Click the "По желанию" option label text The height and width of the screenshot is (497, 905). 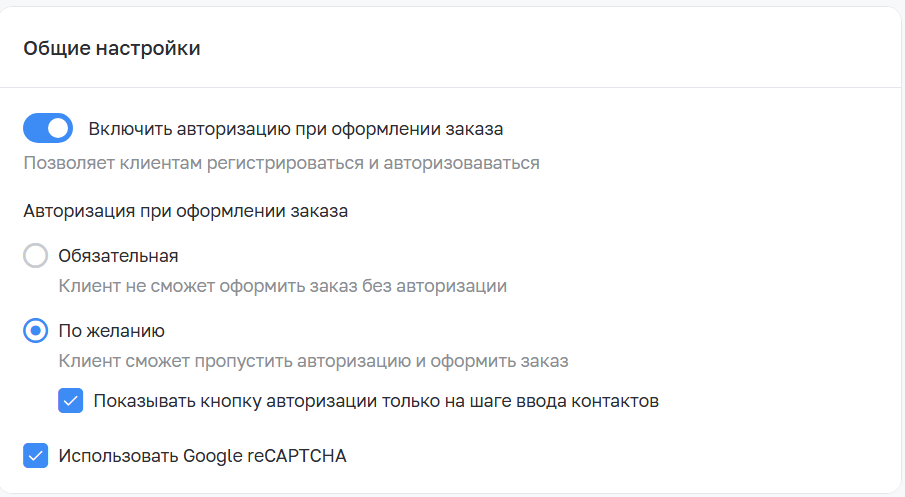[111, 331]
